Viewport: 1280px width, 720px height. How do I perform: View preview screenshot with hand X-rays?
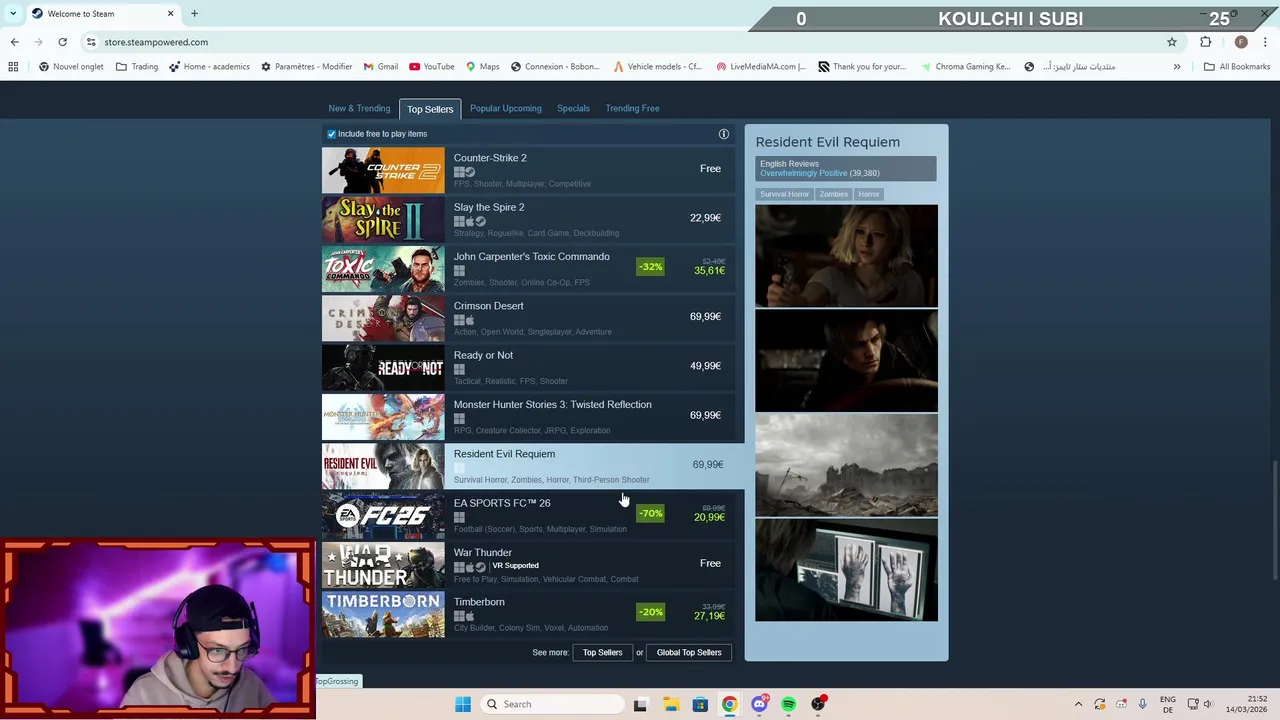click(x=846, y=570)
